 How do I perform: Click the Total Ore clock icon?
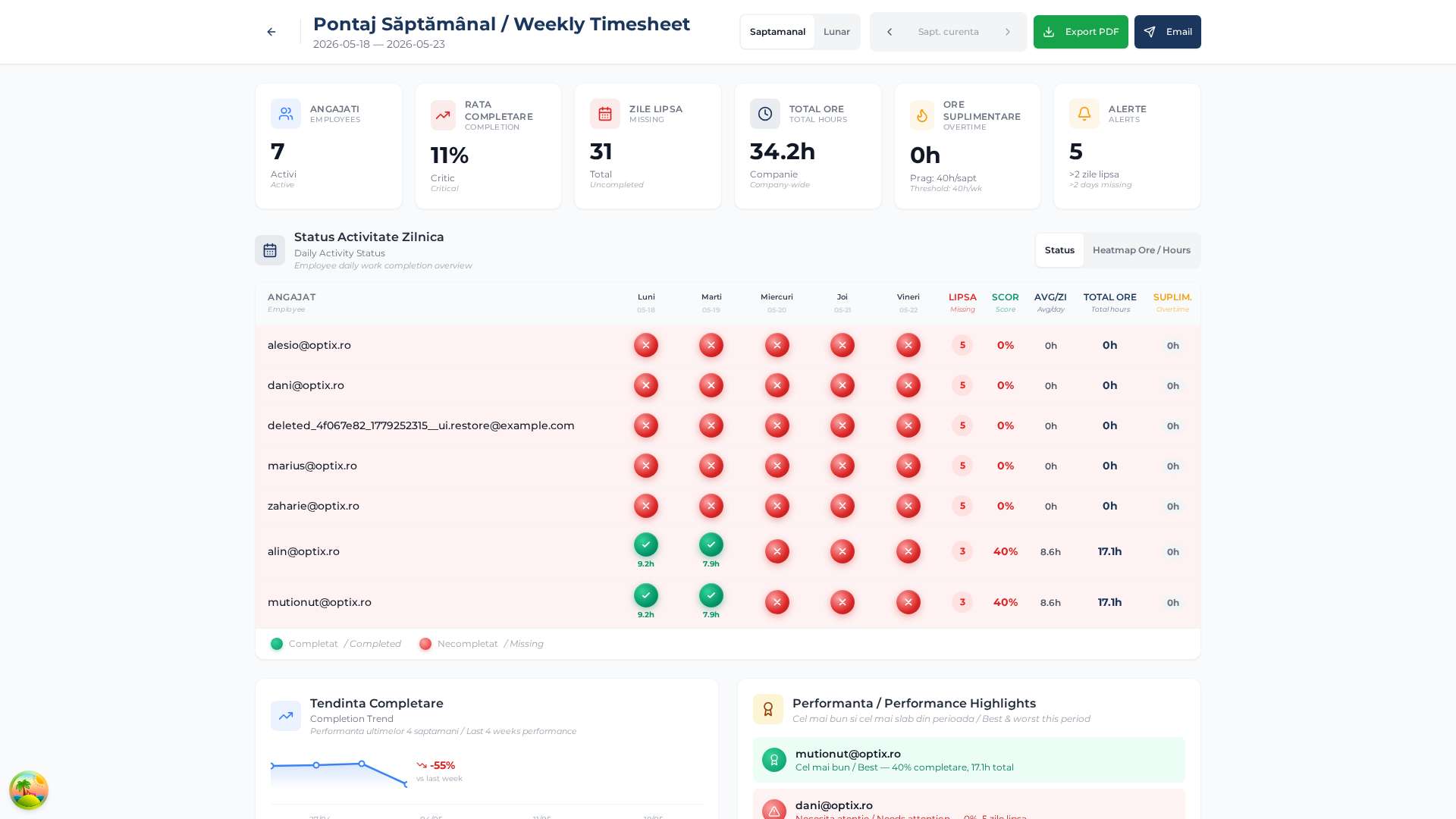[x=765, y=114]
